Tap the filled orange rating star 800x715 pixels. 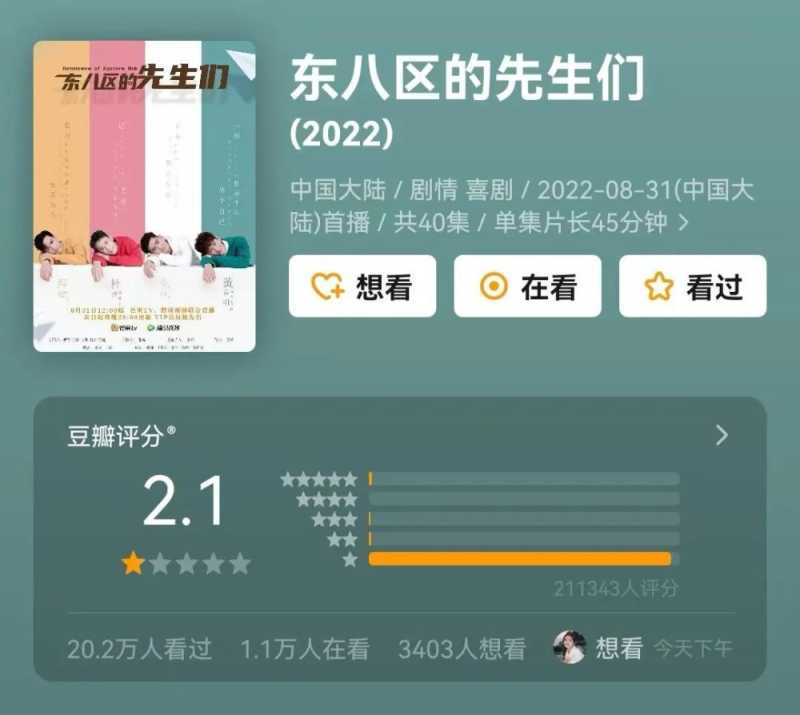[x=133, y=563]
